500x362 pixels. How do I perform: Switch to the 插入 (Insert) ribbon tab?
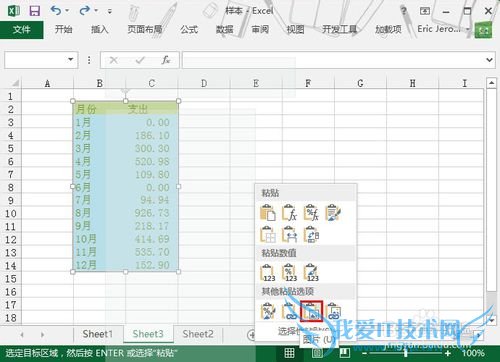pyautogui.click(x=100, y=29)
